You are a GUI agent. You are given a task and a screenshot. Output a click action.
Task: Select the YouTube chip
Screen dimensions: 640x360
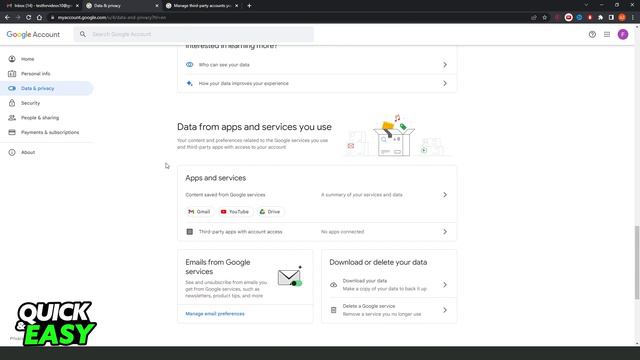point(235,211)
